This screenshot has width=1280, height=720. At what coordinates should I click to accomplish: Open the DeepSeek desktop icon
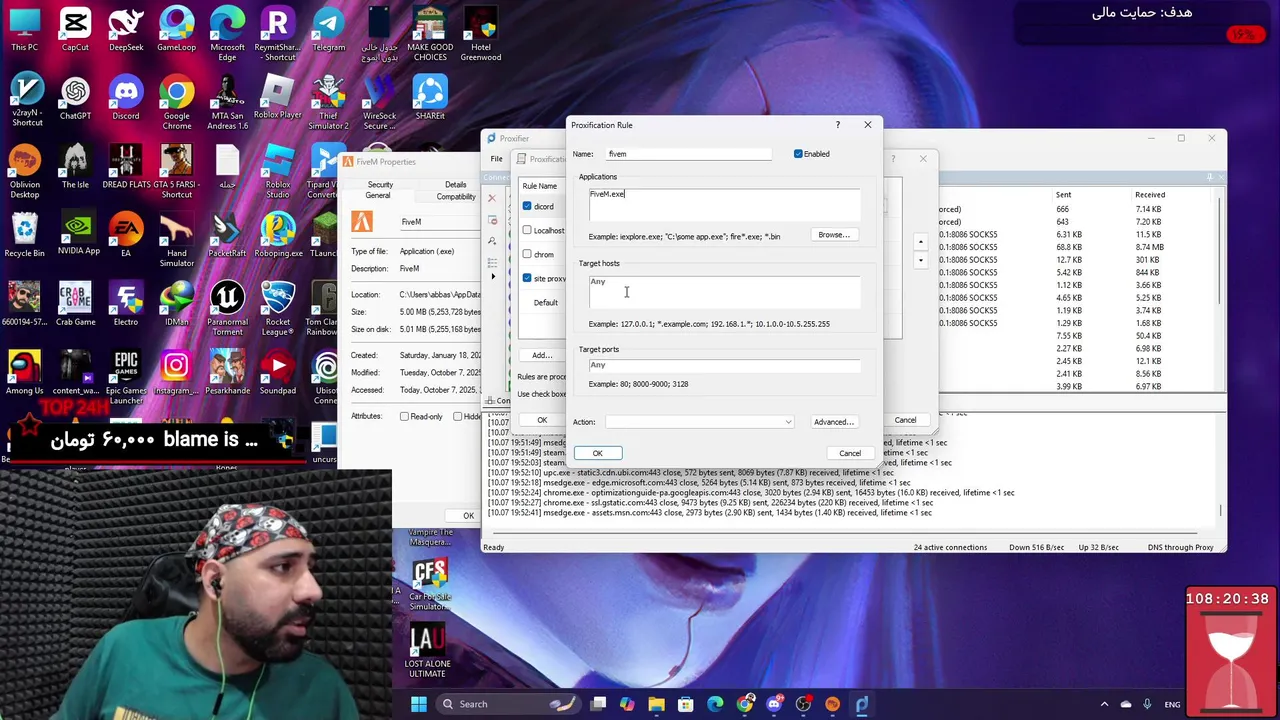click(x=126, y=30)
